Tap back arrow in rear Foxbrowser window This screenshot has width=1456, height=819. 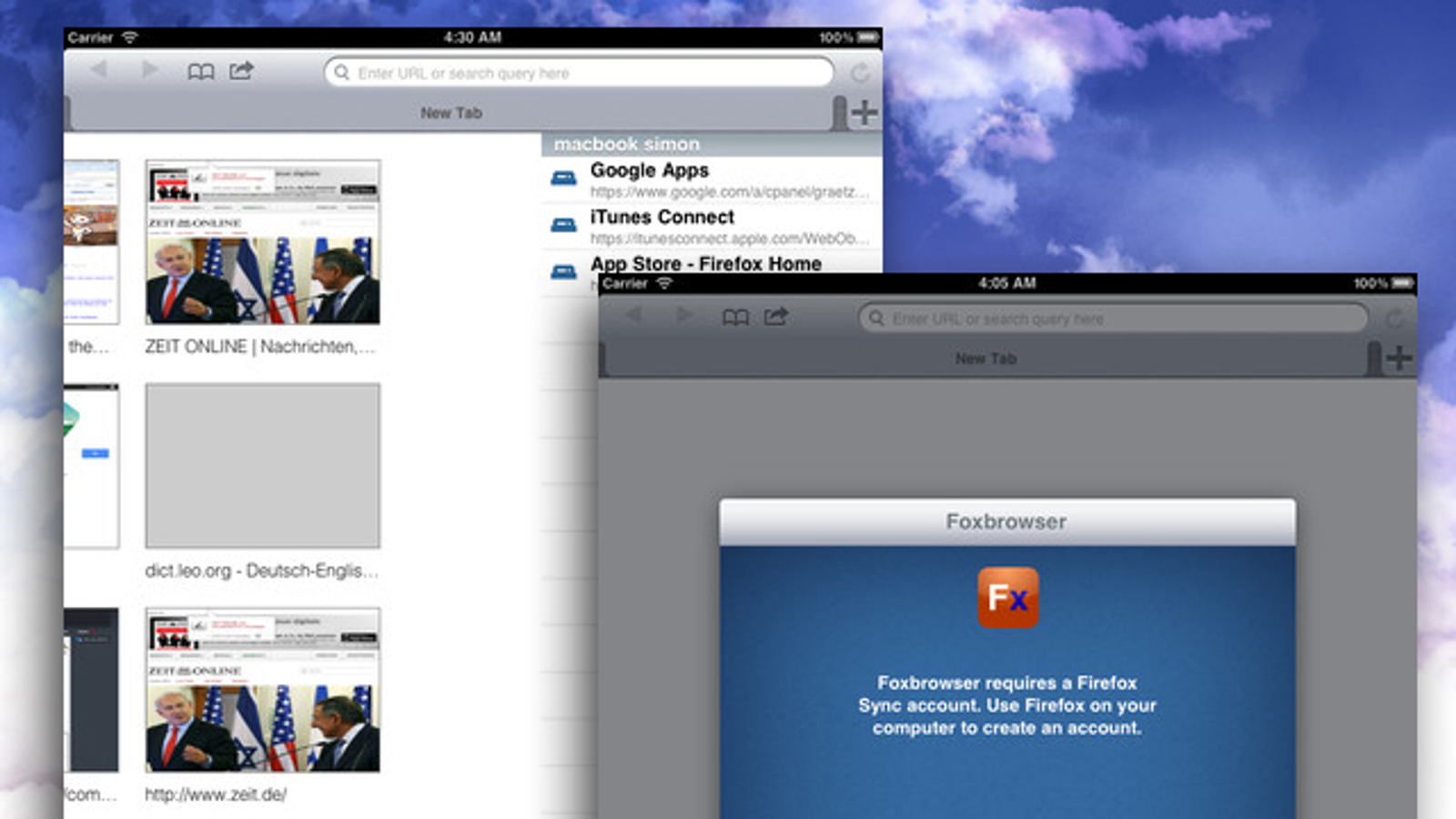click(99, 70)
